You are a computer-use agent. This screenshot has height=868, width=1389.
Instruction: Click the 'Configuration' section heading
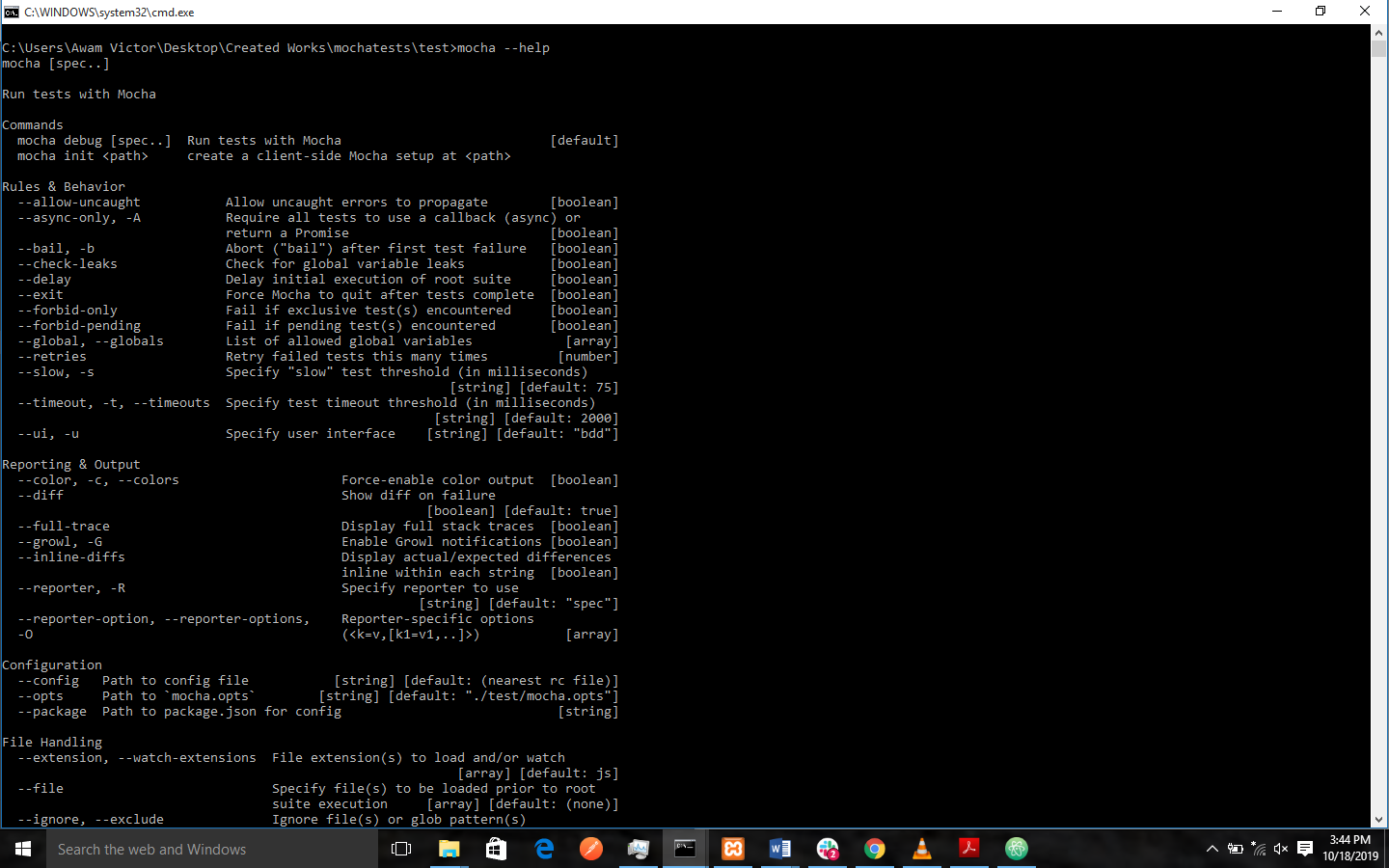tap(52, 665)
